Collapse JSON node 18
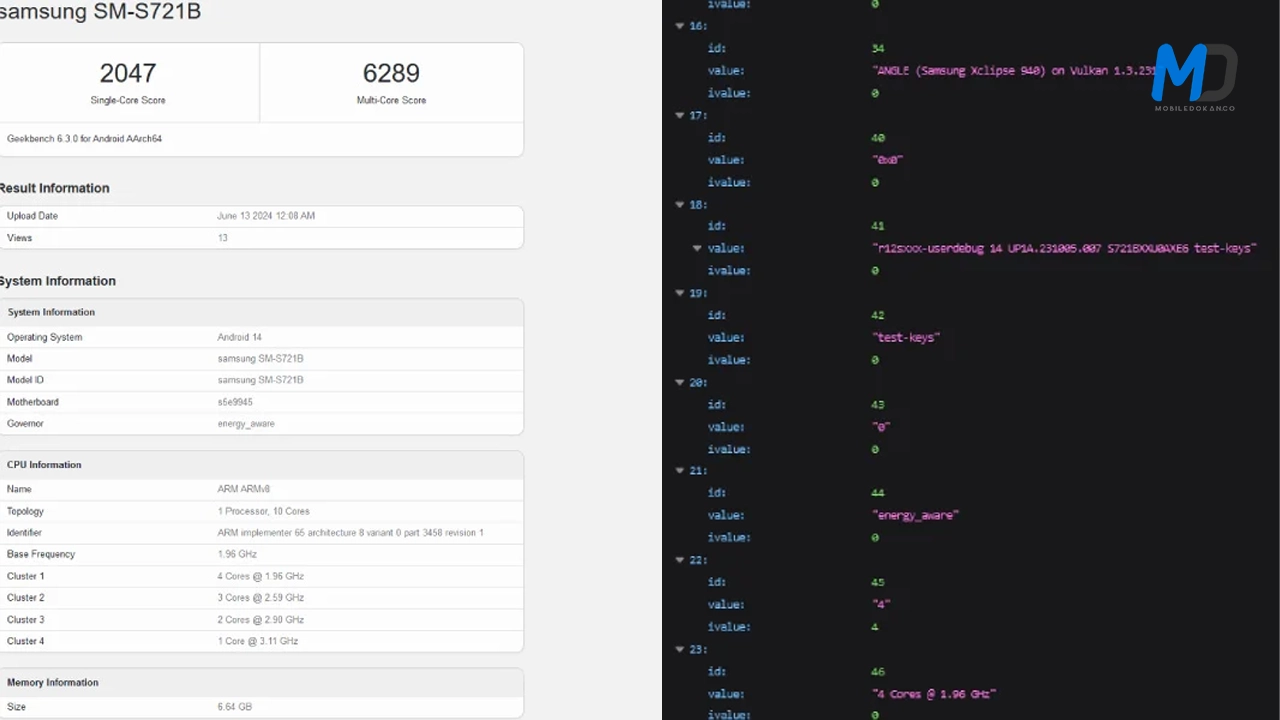This screenshot has height=720, width=1280. click(681, 204)
